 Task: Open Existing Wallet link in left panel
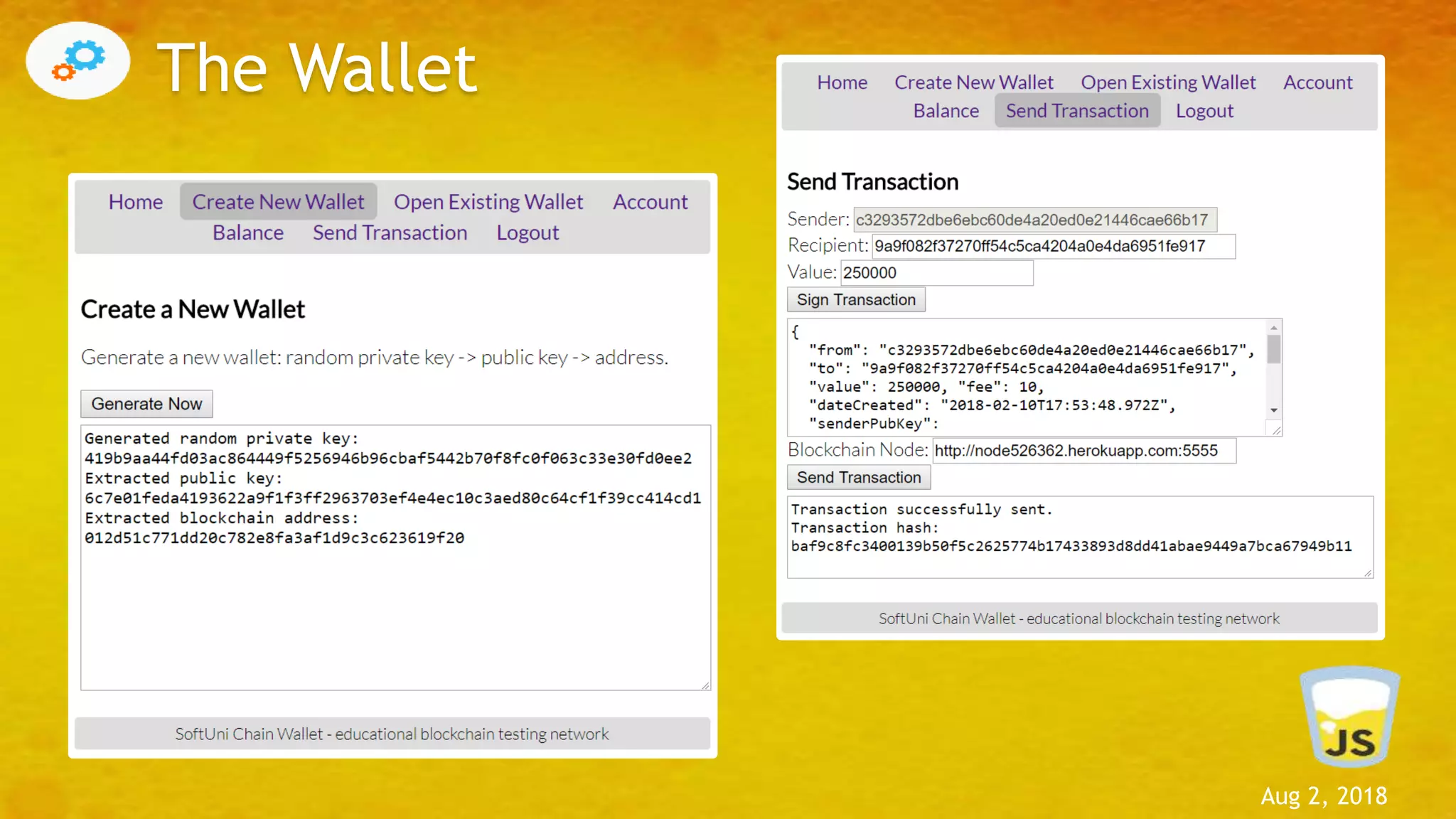[x=488, y=202]
